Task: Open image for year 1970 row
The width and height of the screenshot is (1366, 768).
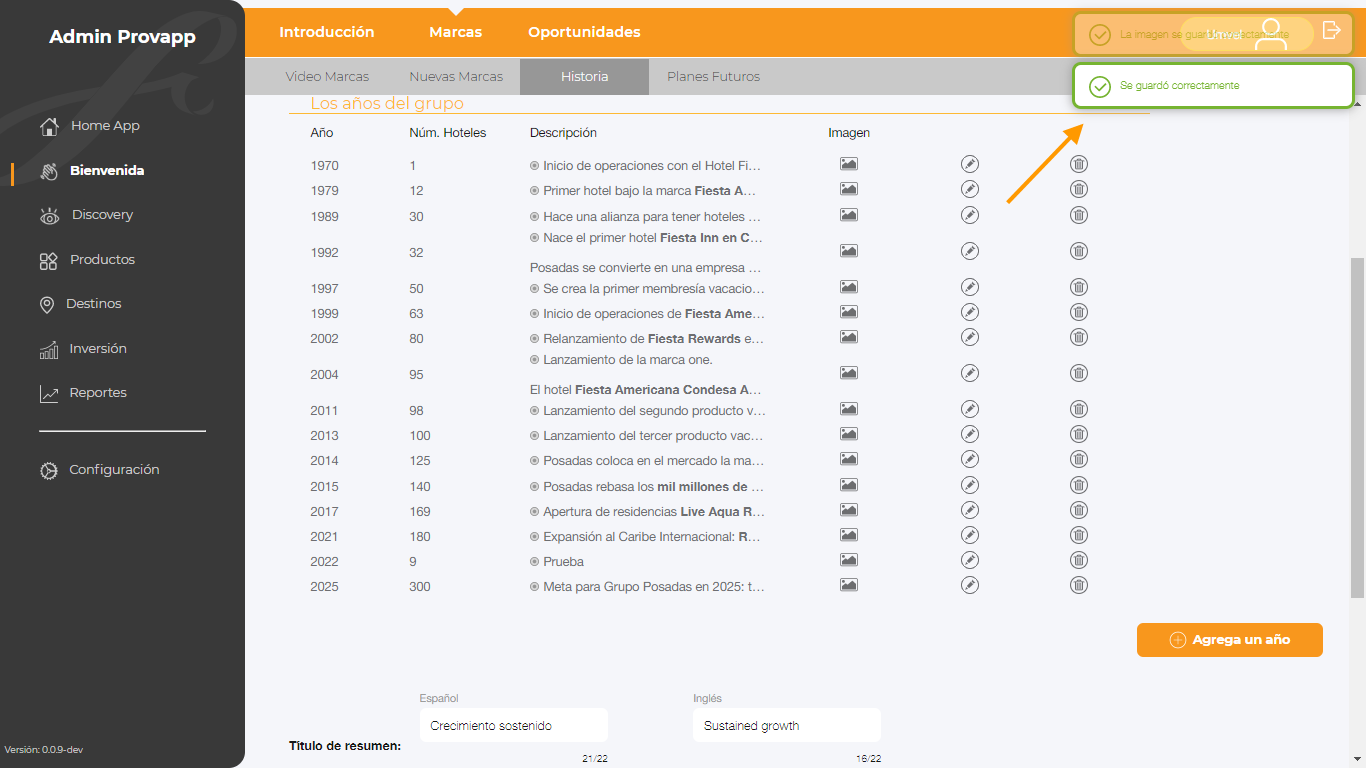Action: point(849,164)
